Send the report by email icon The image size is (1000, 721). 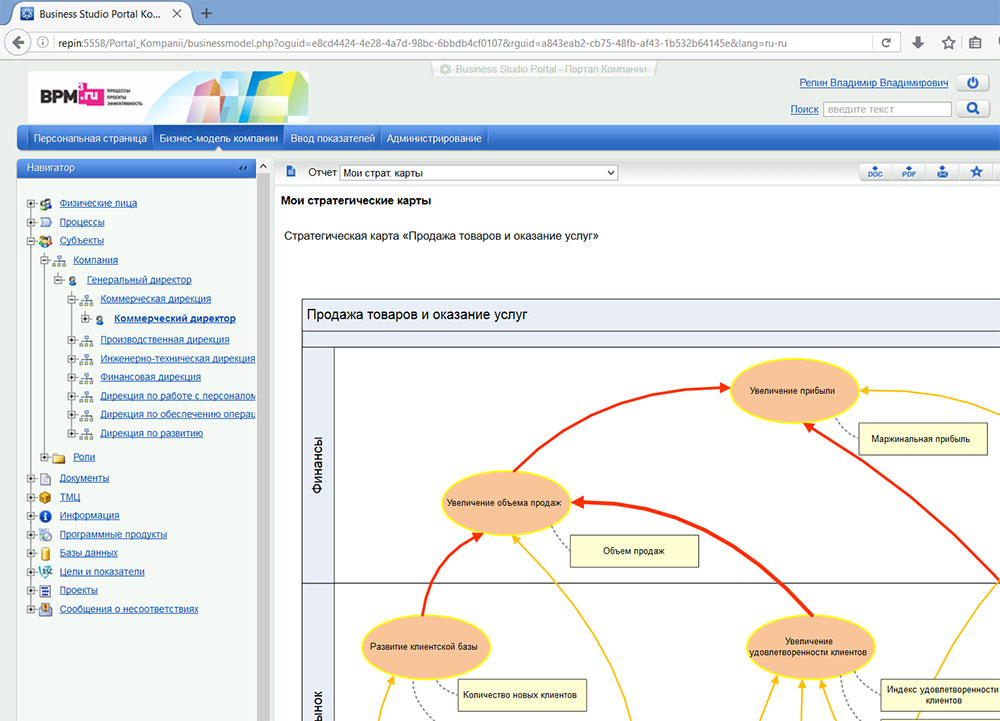(942, 172)
